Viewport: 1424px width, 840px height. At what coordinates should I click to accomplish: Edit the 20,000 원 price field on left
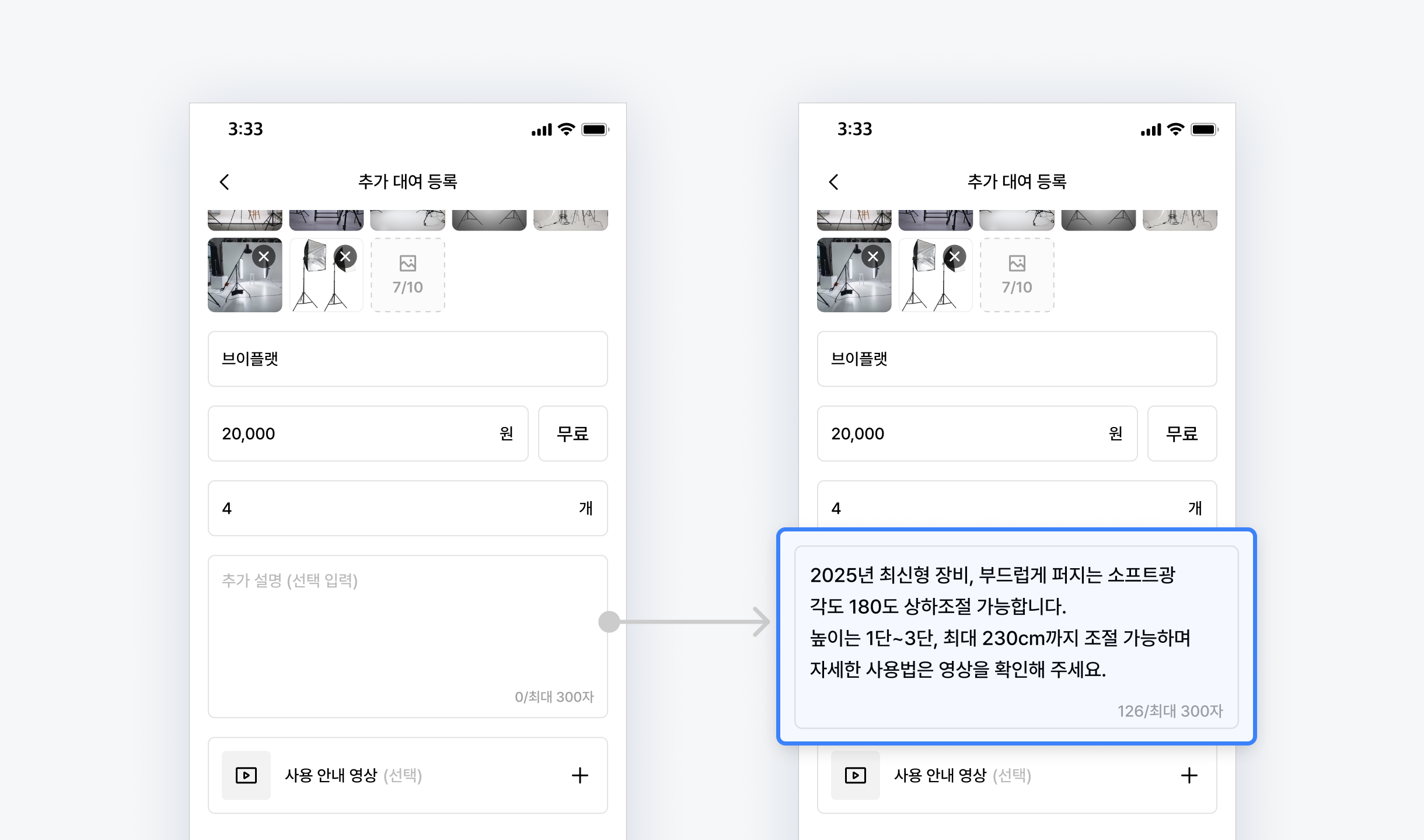point(368,433)
